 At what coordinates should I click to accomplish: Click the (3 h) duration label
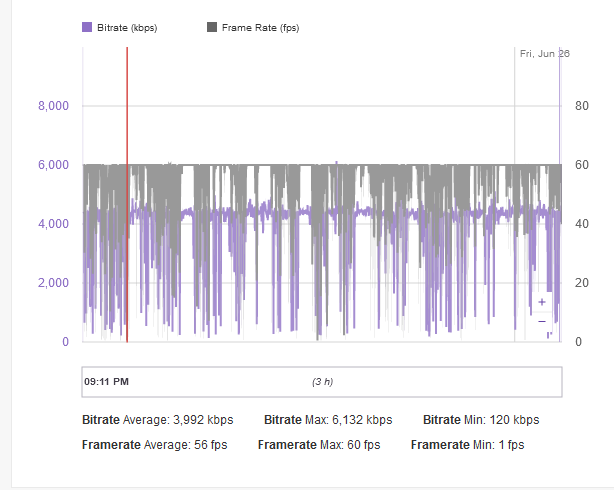click(x=322, y=382)
